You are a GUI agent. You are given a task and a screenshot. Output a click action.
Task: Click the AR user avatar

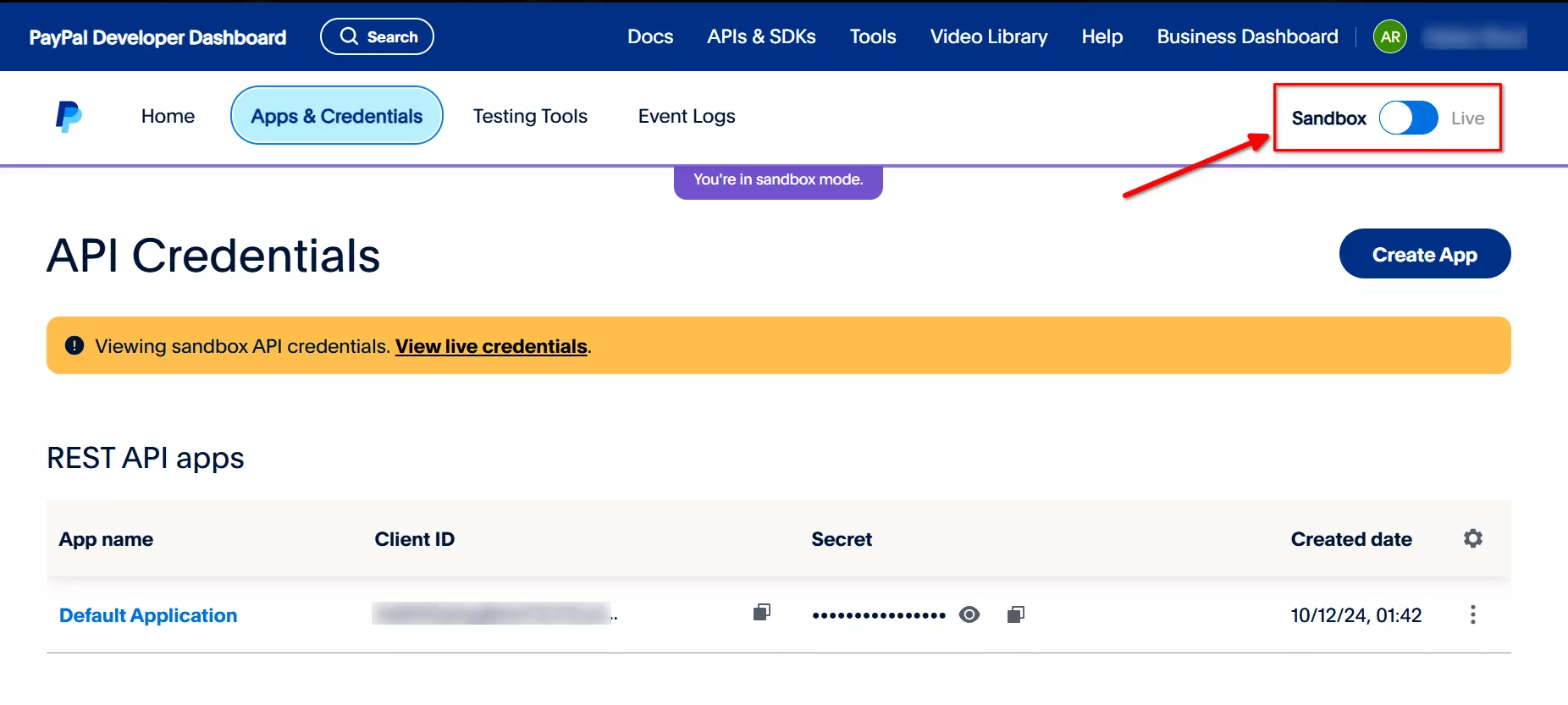(x=1389, y=37)
